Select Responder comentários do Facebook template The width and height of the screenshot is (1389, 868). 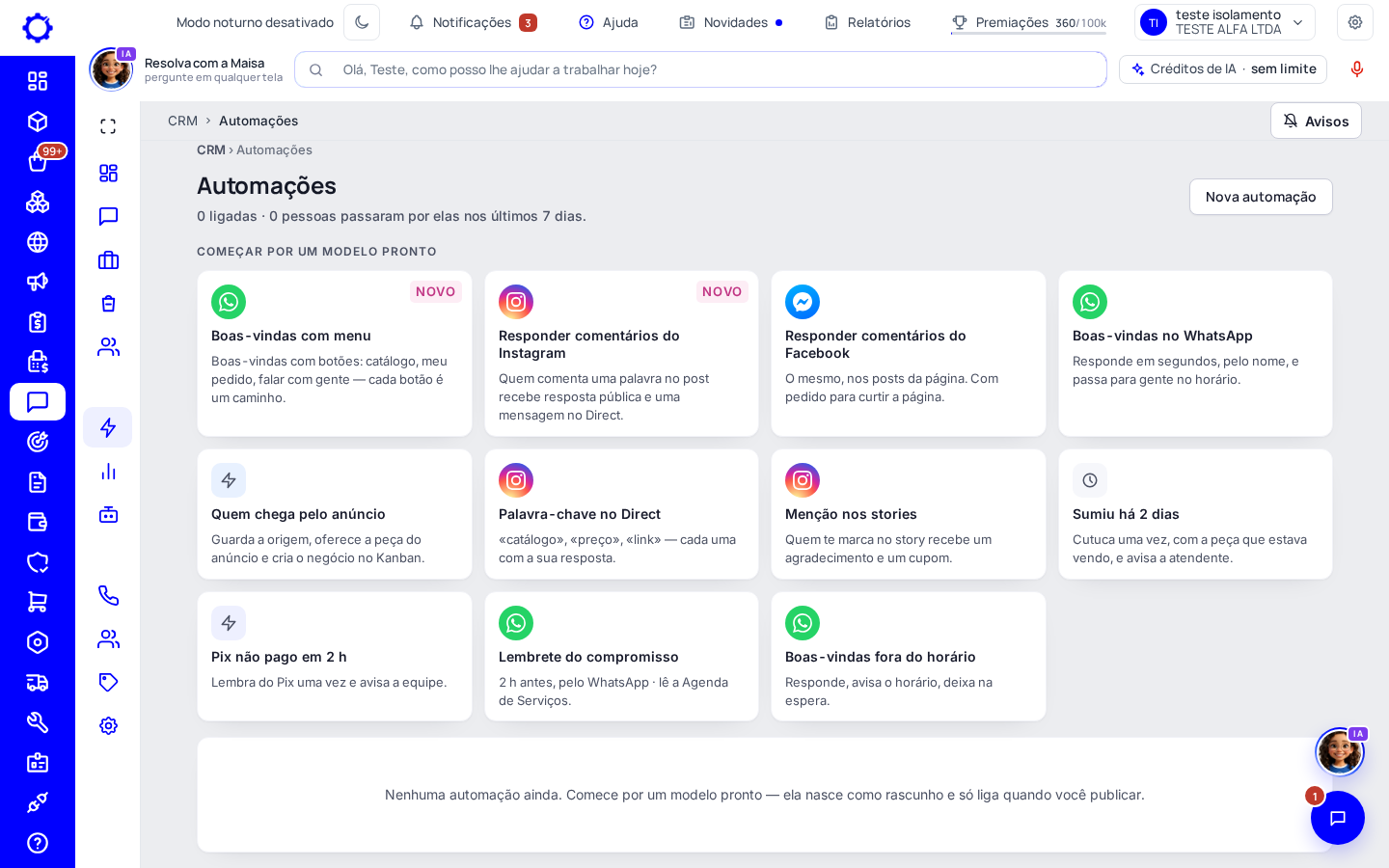[x=909, y=353]
